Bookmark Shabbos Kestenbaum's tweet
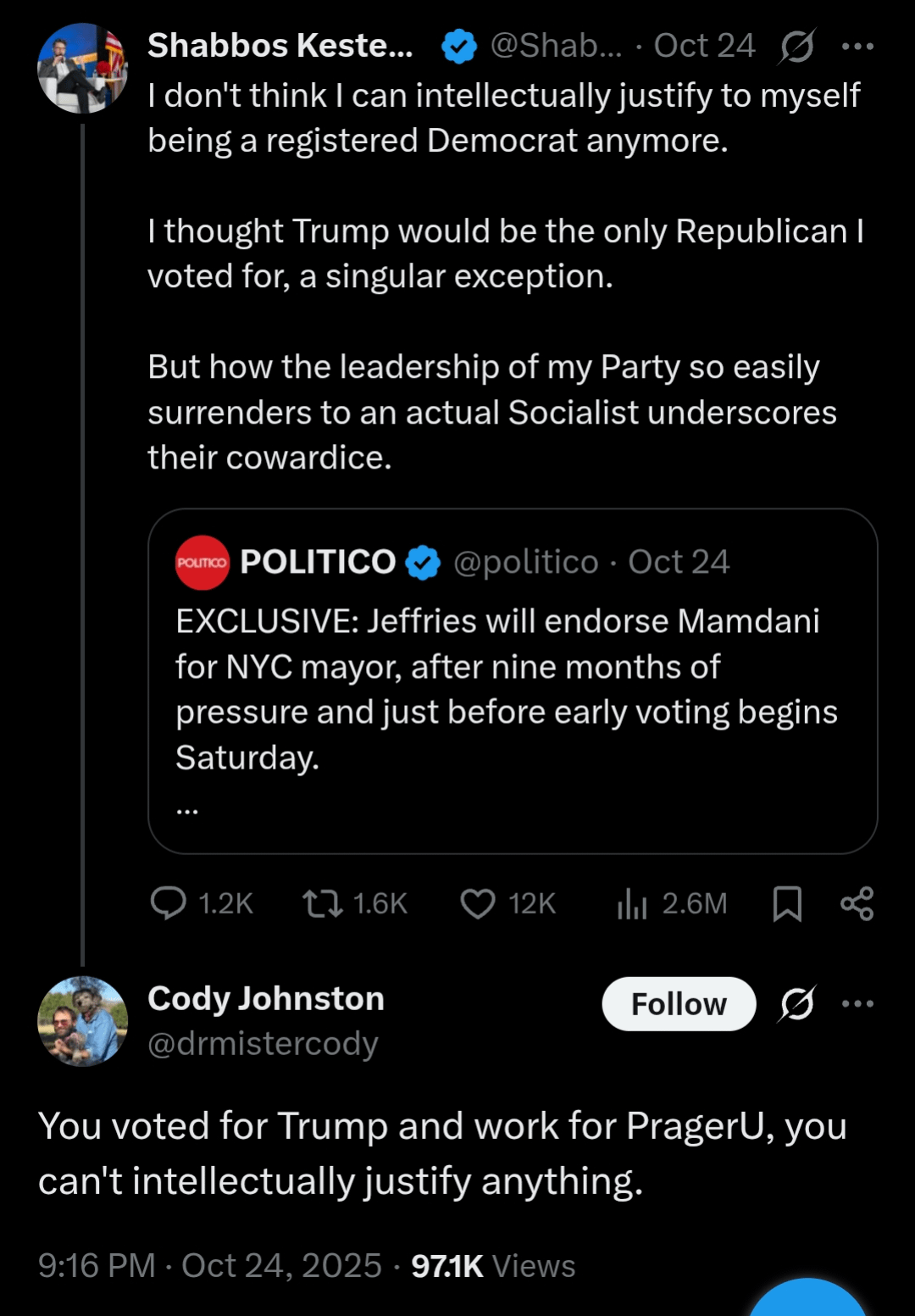The image size is (915, 1316). click(x=787, y=903)
